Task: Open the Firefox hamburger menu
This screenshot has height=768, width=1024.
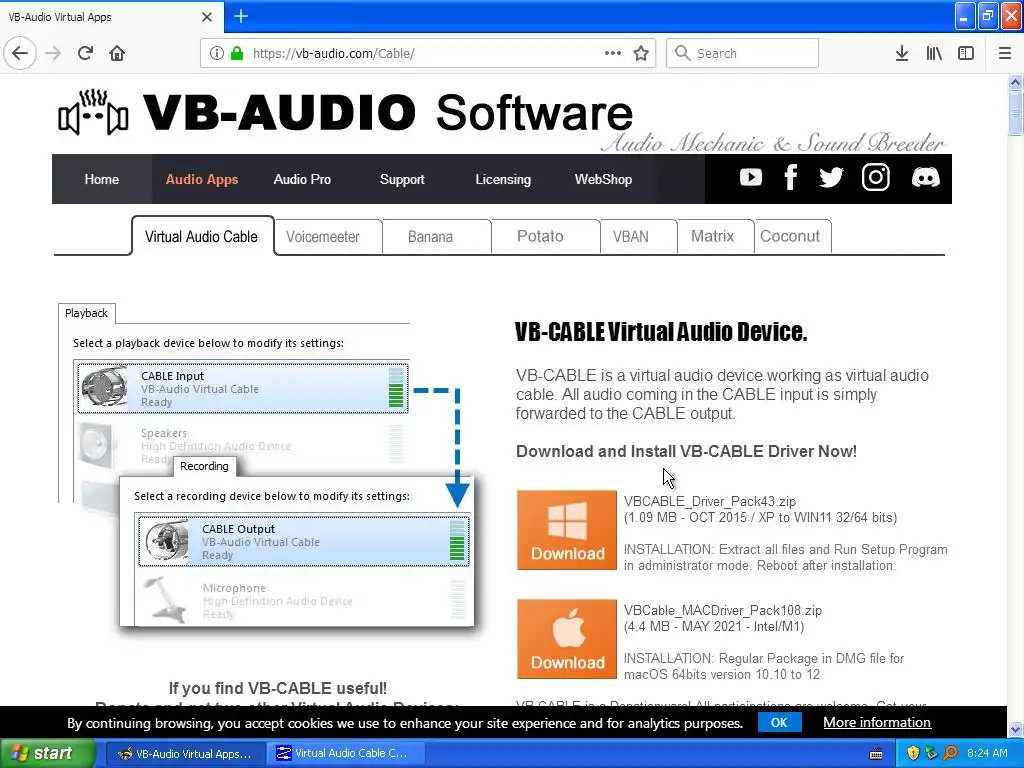Action: [1004, 53]
